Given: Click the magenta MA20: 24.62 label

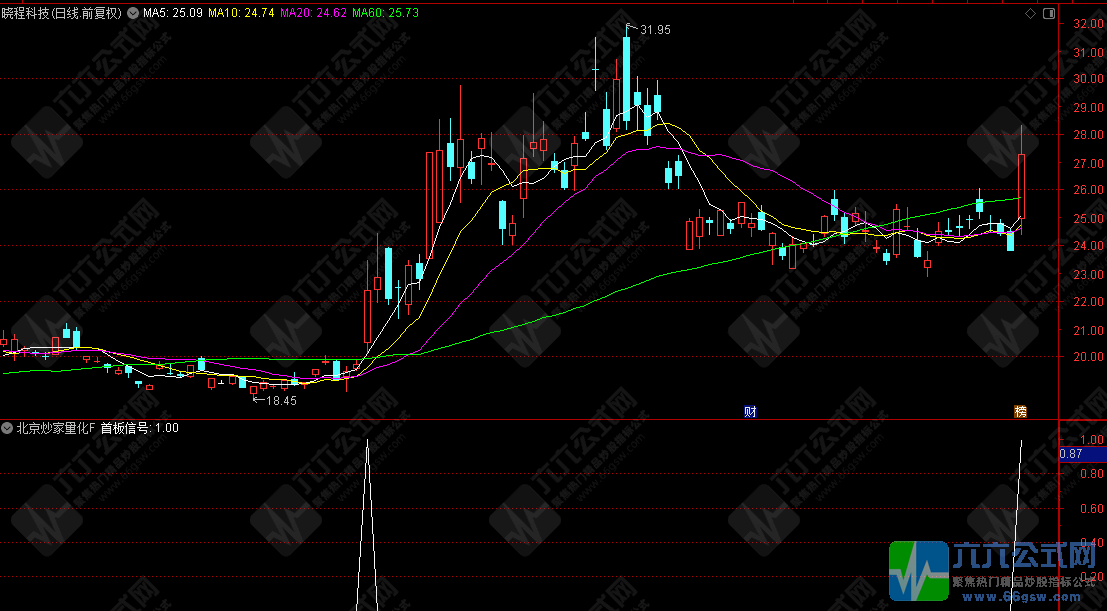Looking at the screenshot, I should [313, 14].
